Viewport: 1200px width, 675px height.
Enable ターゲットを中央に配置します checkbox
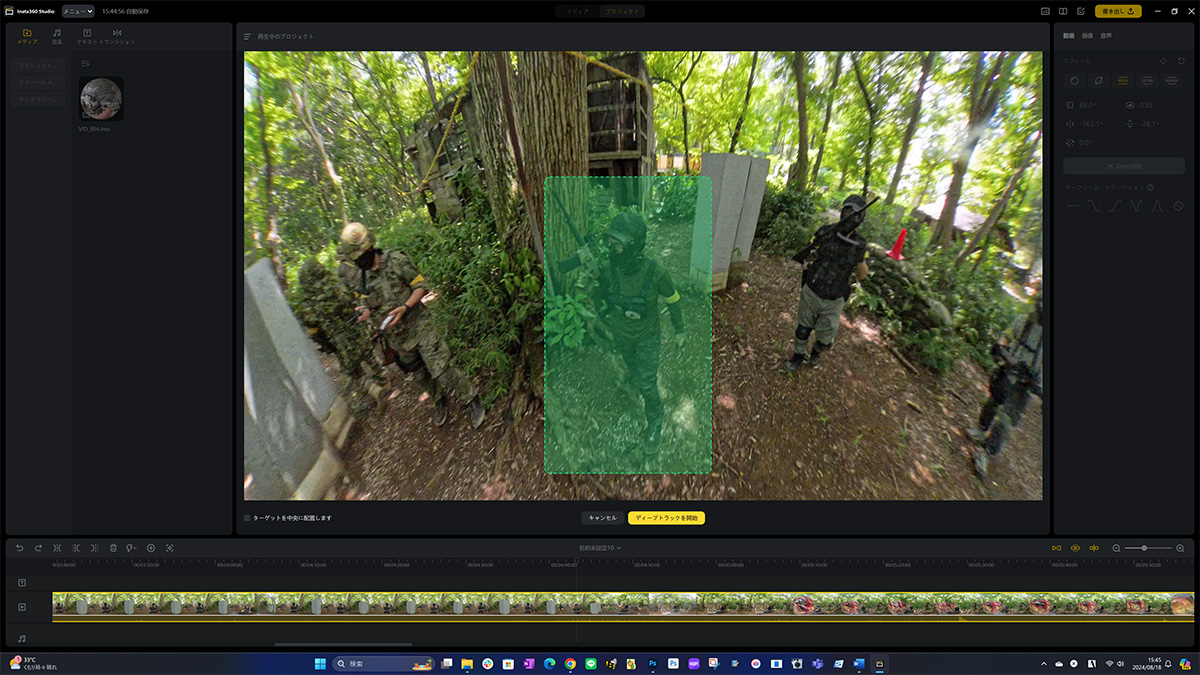[x=247, y=518]
